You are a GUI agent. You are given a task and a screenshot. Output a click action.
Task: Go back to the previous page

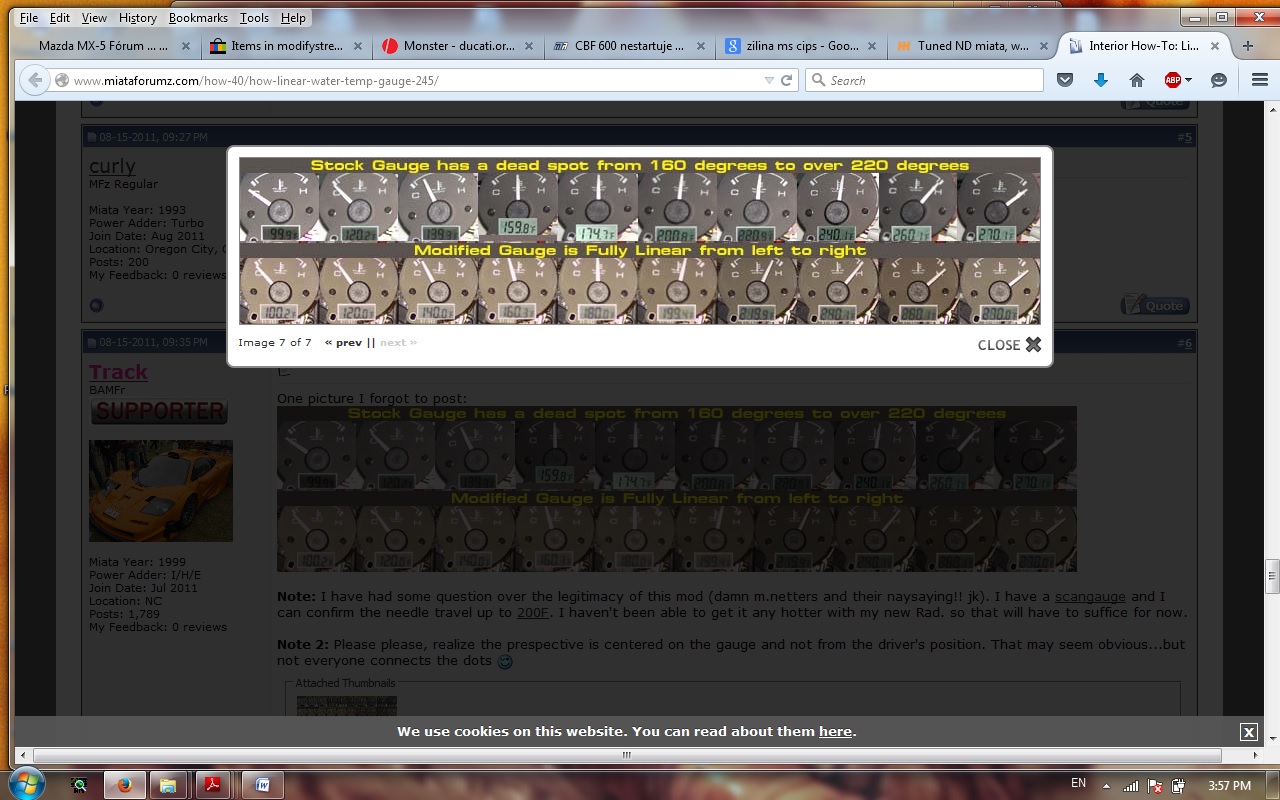point(35,80)
